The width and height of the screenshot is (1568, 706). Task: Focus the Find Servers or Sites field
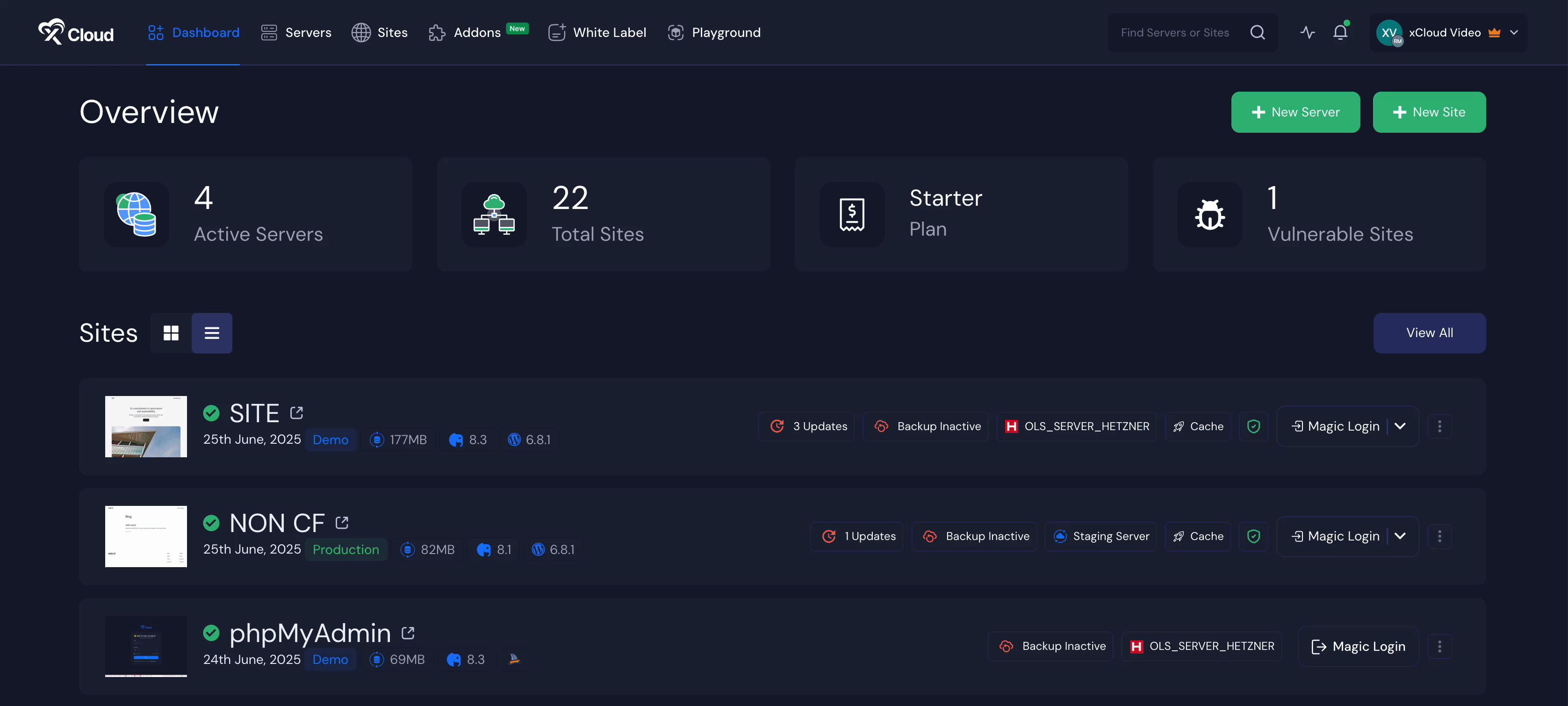1175,32
